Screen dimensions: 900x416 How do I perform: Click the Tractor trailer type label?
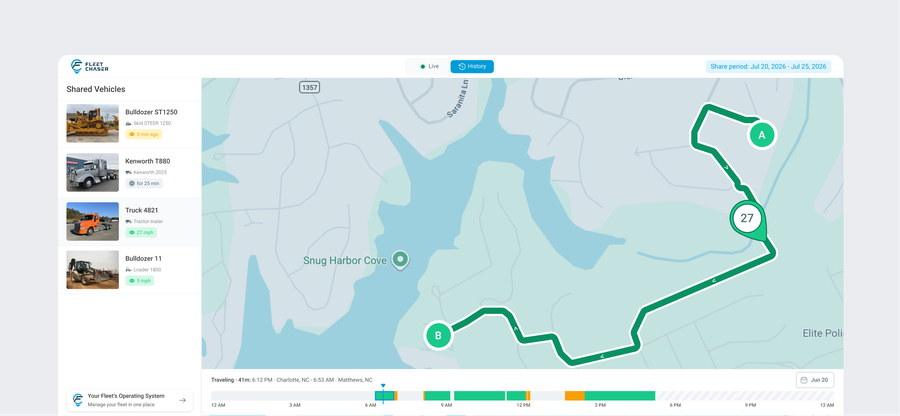tap(146, 221)
